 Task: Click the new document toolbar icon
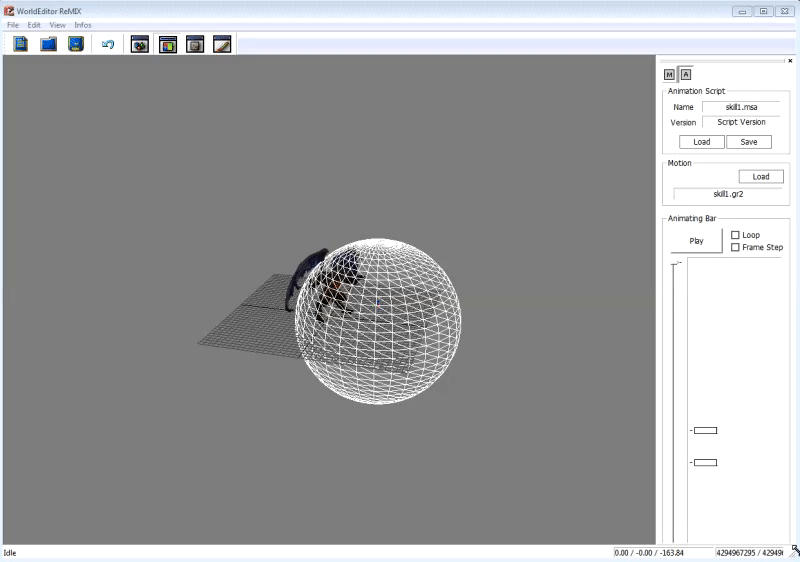21,44
